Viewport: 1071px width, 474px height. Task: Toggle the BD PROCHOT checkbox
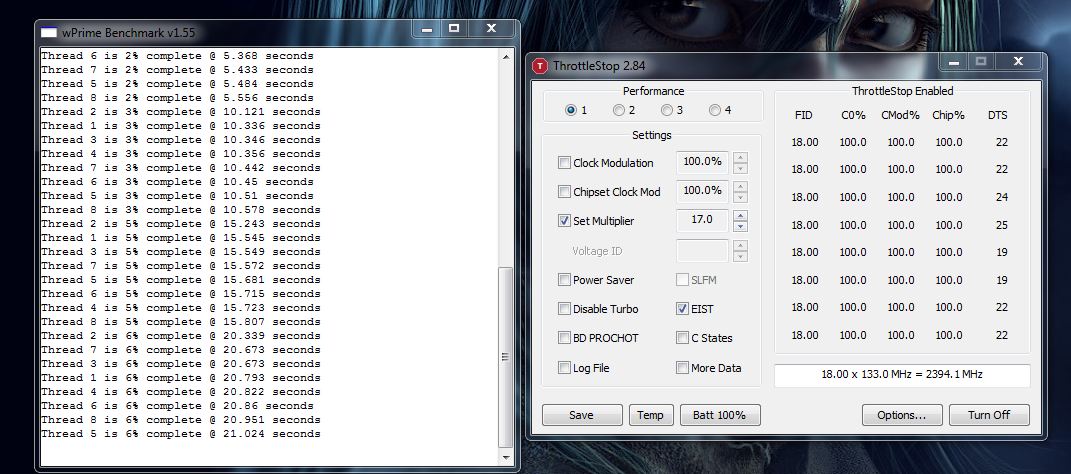click(564, 337)
